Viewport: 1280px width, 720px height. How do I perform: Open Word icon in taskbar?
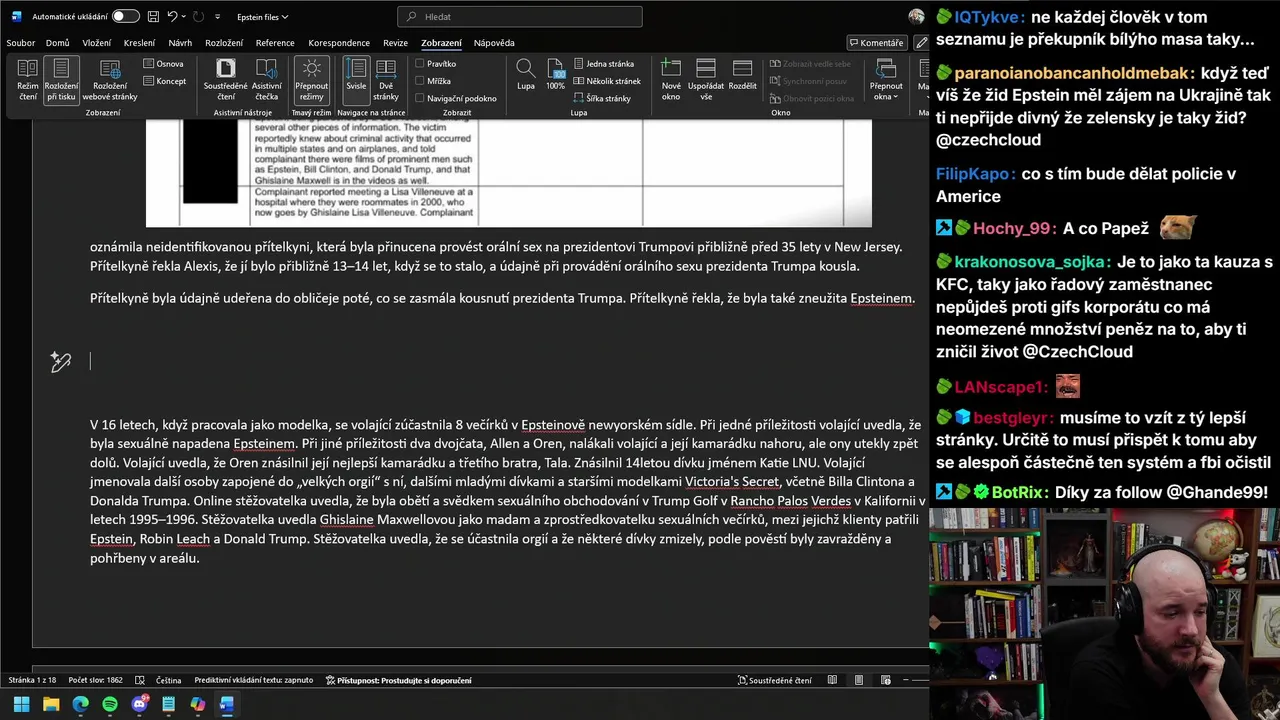tap(227, 704)
